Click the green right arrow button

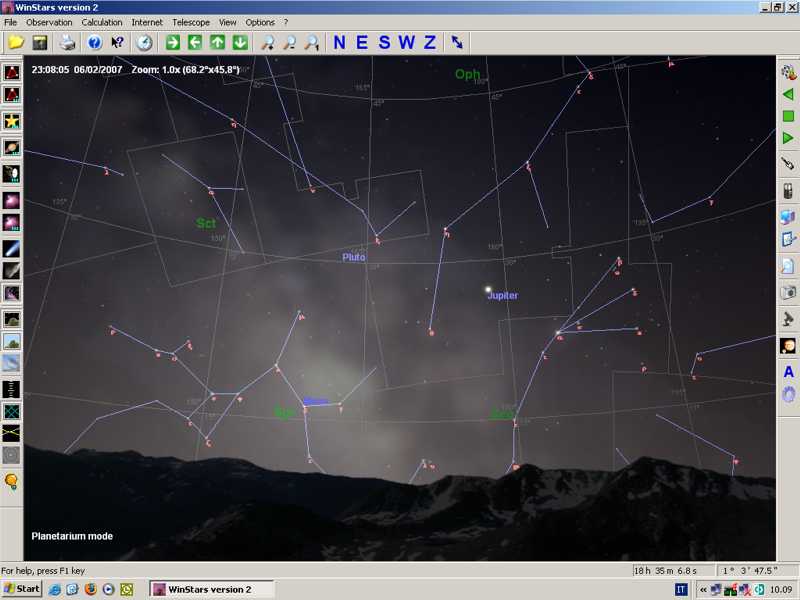click(173, 42)
